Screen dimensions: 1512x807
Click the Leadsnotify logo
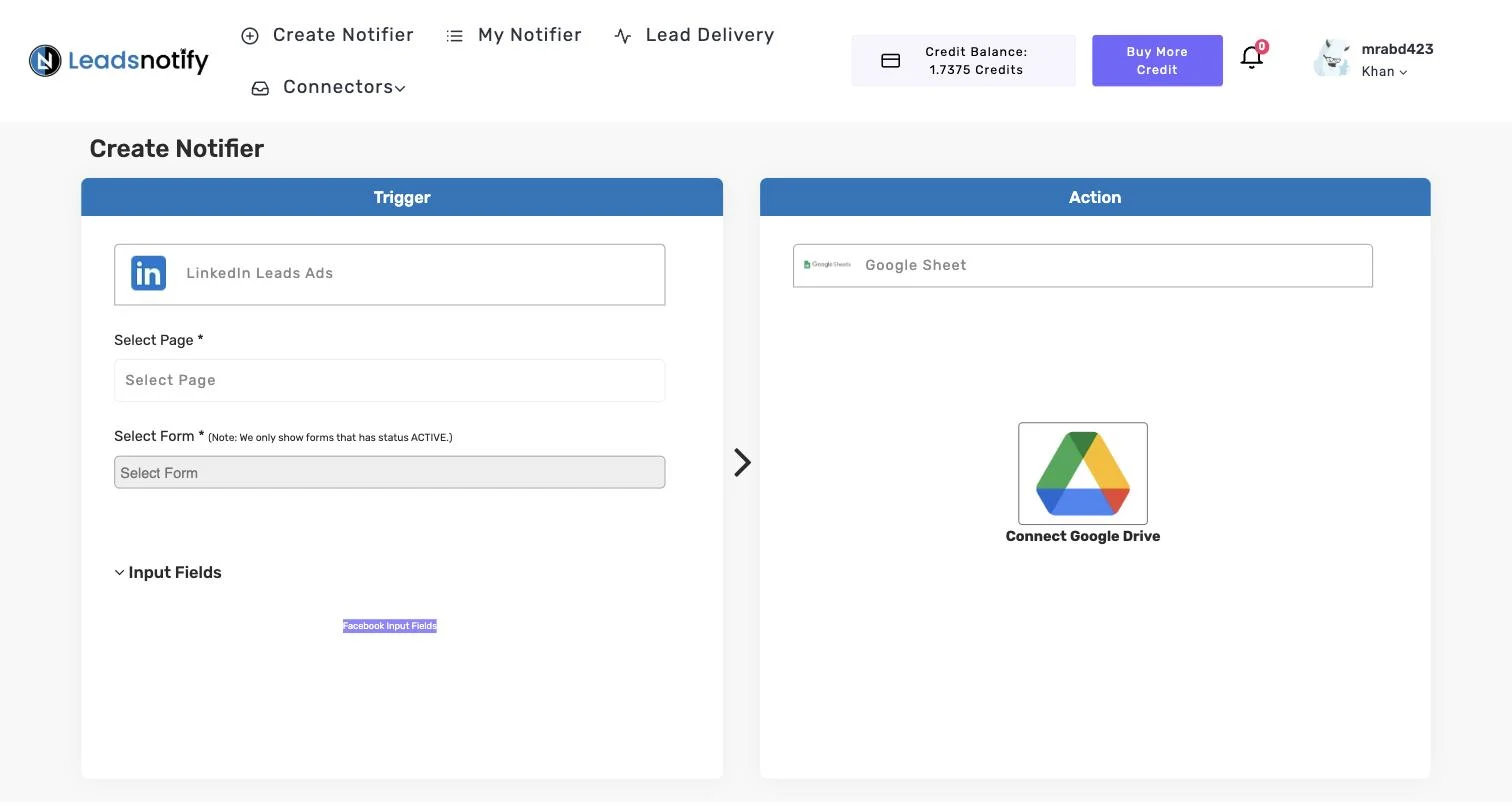(118, 61)
